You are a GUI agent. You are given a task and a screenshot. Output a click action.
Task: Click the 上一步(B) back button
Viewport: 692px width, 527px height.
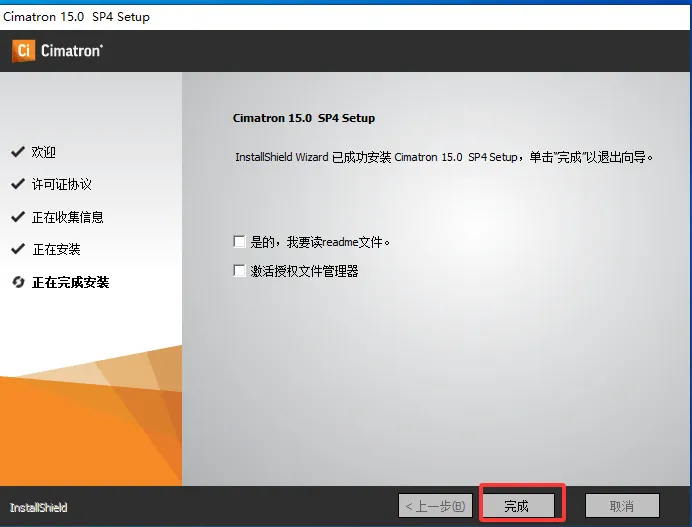(435, 505)
